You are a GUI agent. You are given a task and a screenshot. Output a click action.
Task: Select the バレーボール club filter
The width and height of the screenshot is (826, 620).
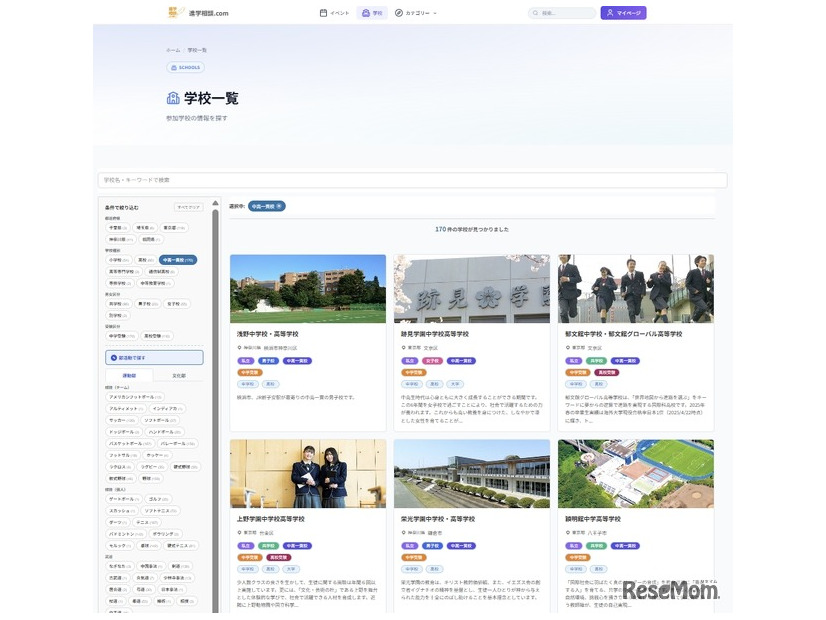[x=178, y=443]
